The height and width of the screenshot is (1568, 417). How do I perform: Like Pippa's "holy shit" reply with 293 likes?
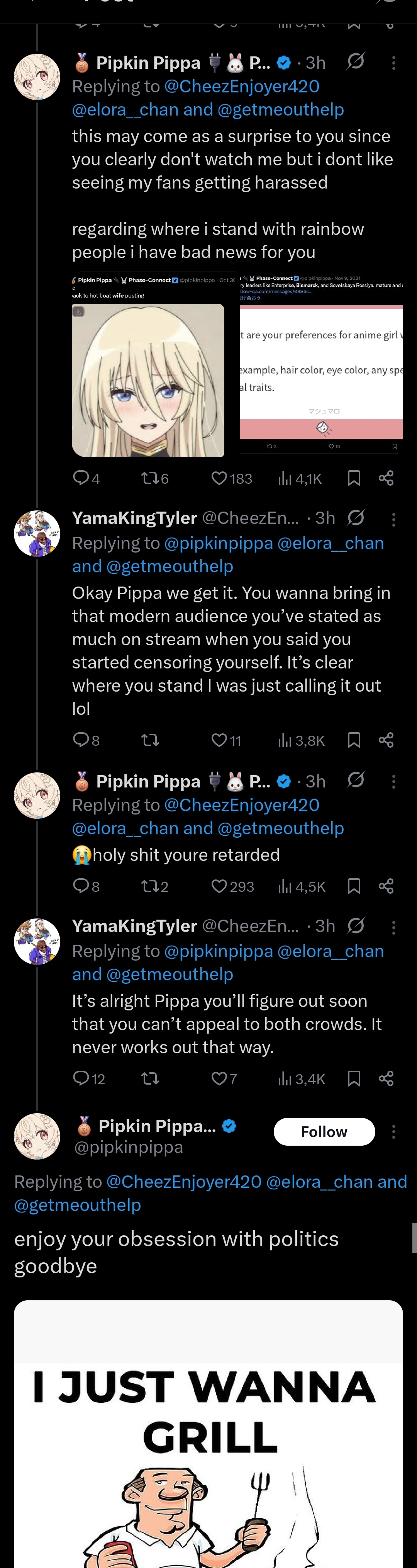(219, 886)
